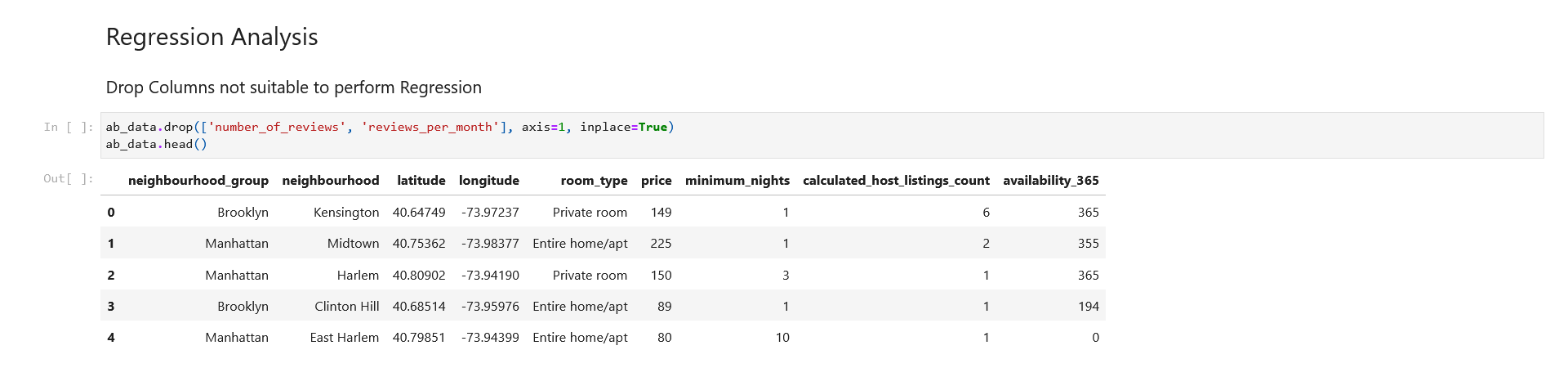Click the availability value 194
Viewport: 1568px width, 368px height.
tap(1089, 306)
